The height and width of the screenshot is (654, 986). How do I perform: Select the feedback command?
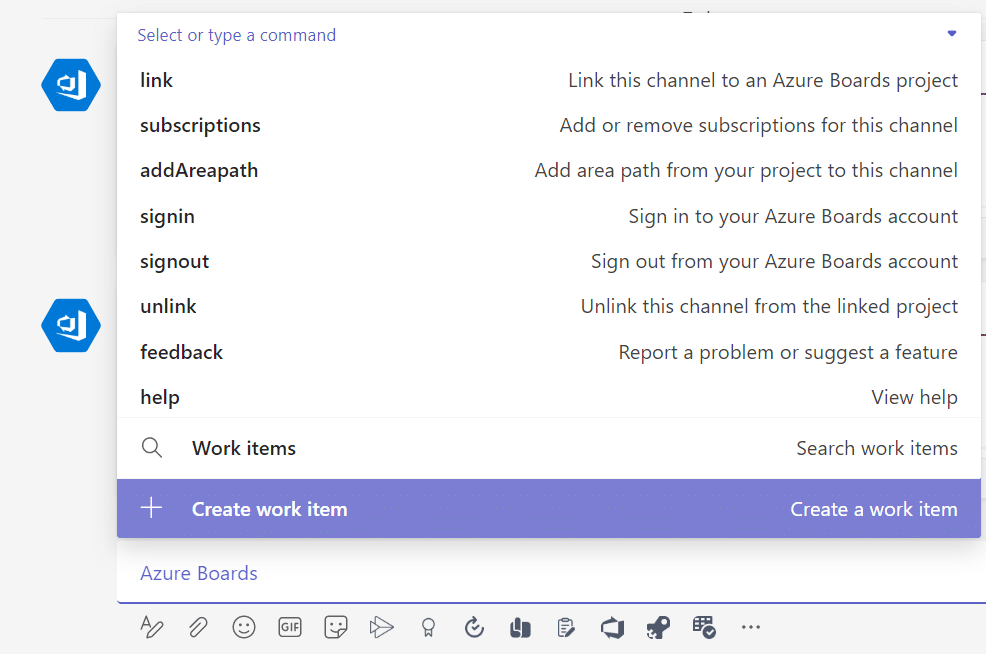549,352
